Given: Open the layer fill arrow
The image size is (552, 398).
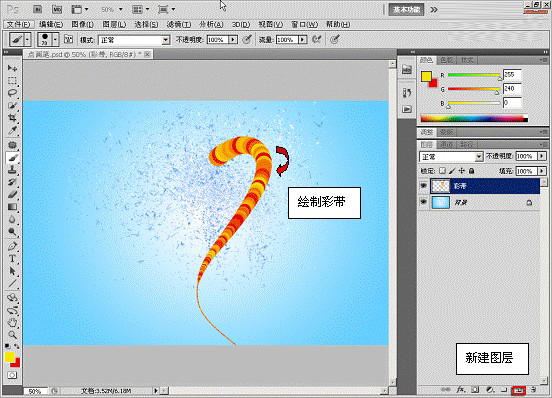Looking at the screenshot, I should [x=542, y=171].
